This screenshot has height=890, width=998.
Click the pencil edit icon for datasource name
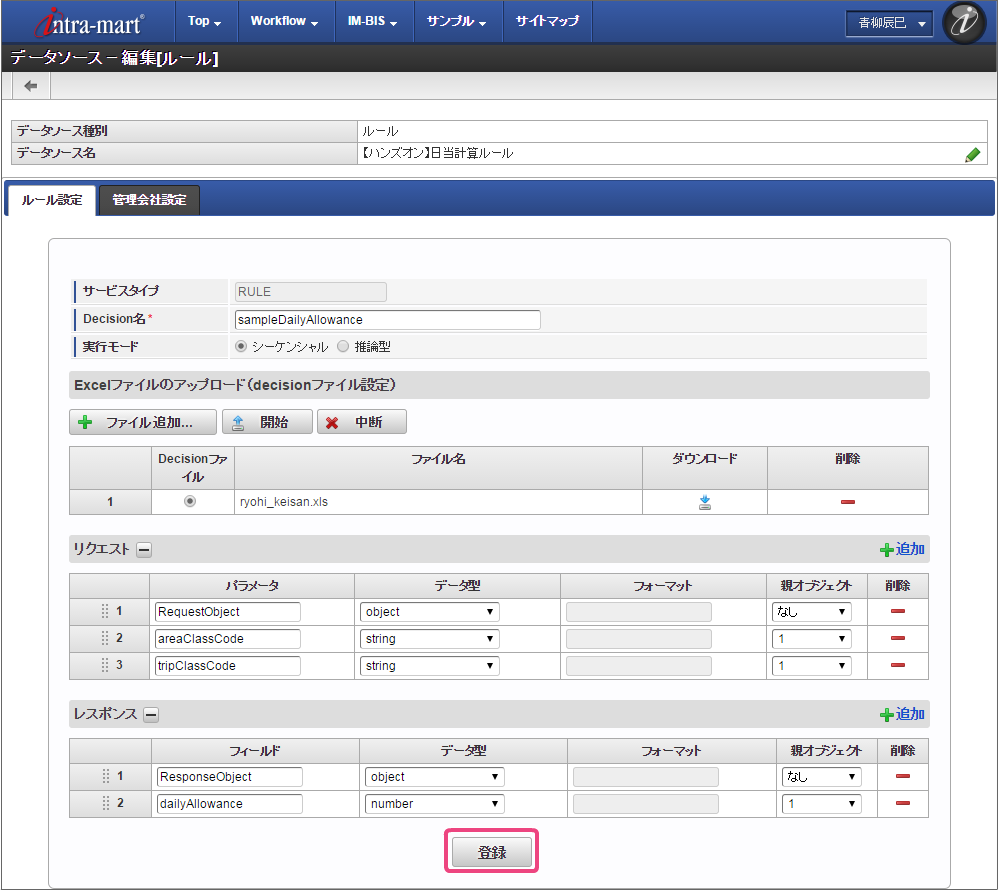[972, 154]
